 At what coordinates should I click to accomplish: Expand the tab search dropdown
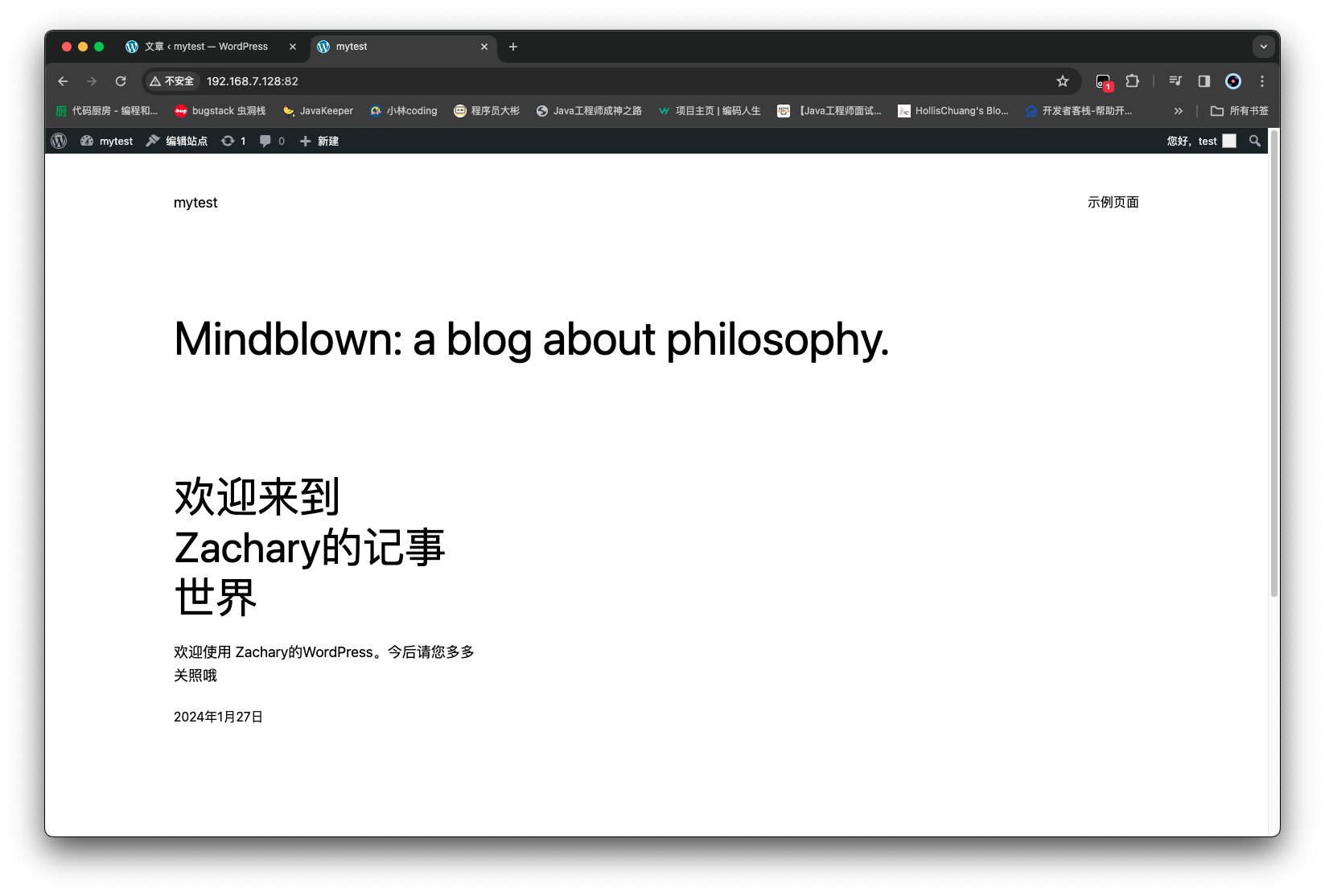pos(1264,47)
